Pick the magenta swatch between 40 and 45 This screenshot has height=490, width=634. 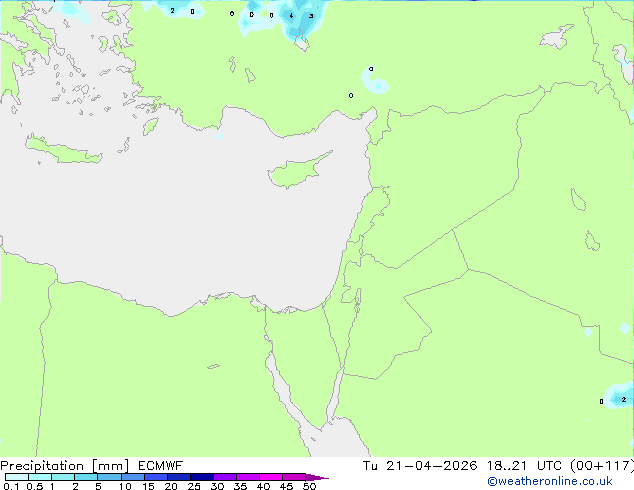point(271,477)
